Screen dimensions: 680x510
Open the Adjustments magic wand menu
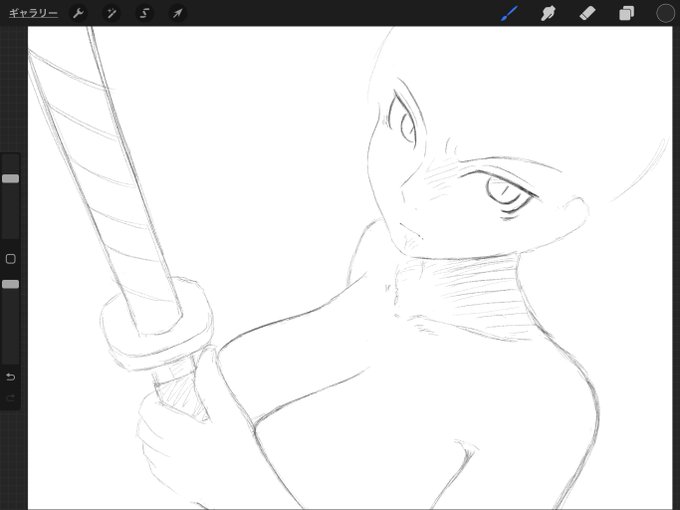(x=111, y=13)
